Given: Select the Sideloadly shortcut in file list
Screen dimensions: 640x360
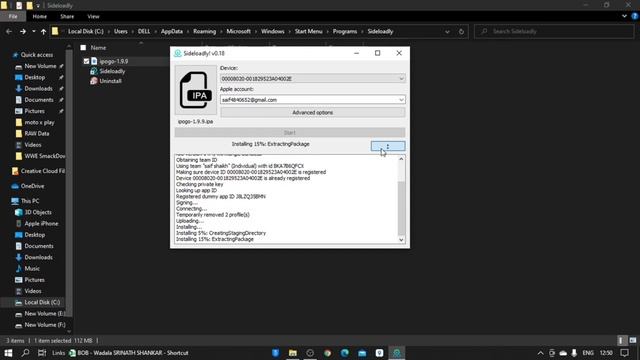Looking at the screenshot, I should pos(112,71).
